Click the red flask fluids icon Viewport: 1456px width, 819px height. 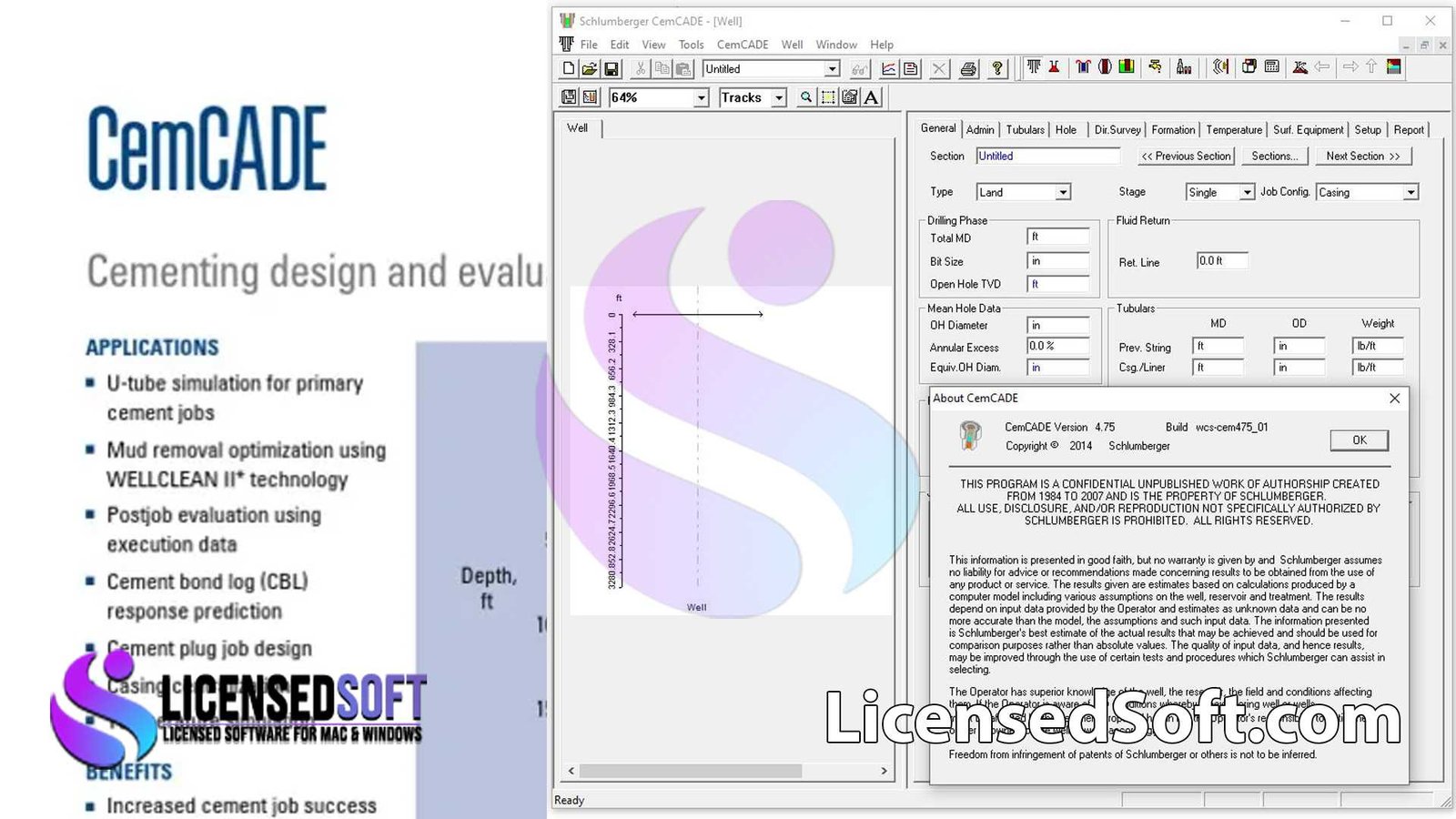tap(1054, 66)
